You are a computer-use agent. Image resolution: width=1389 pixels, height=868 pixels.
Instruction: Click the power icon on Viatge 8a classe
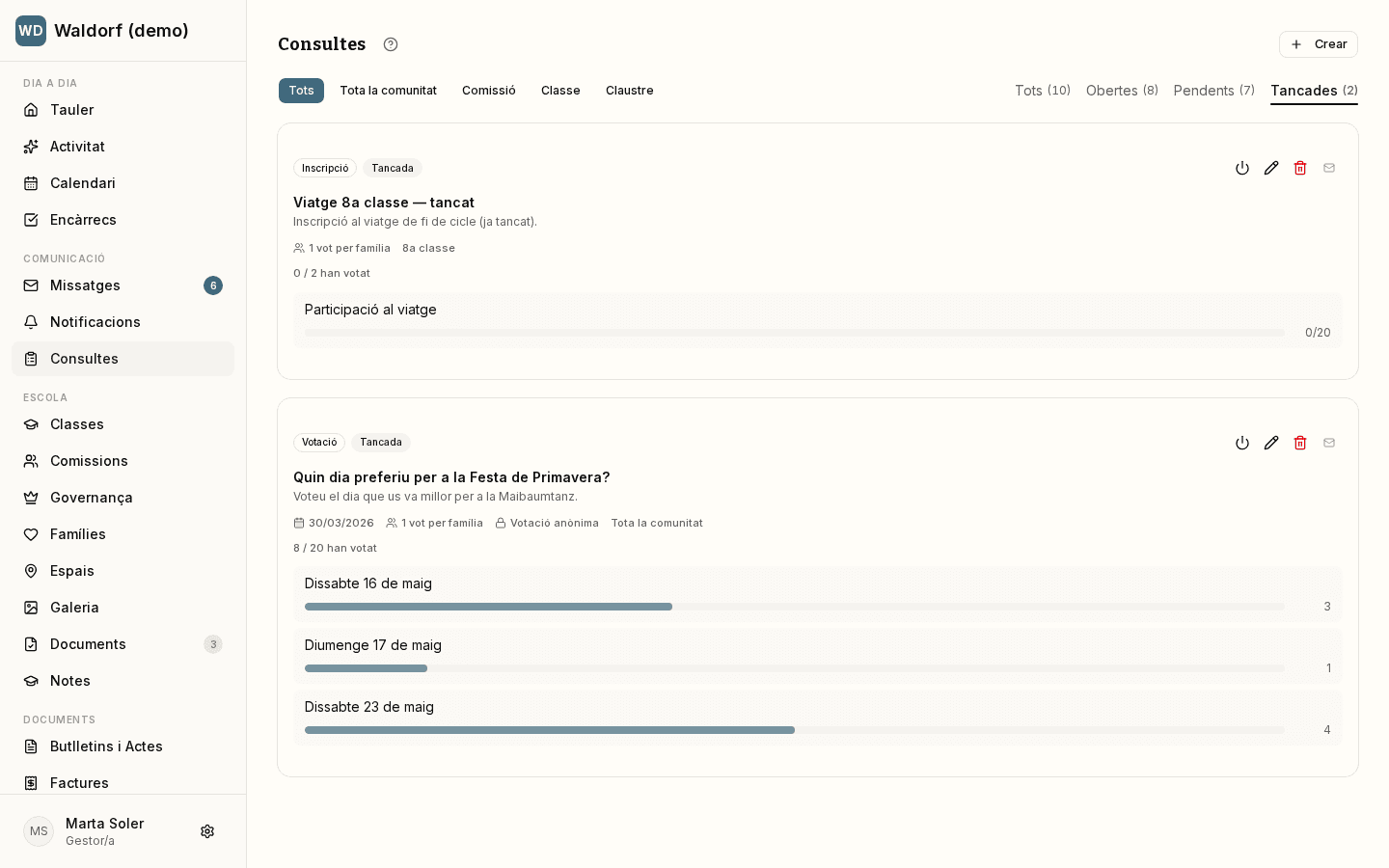coord(1242,168)
